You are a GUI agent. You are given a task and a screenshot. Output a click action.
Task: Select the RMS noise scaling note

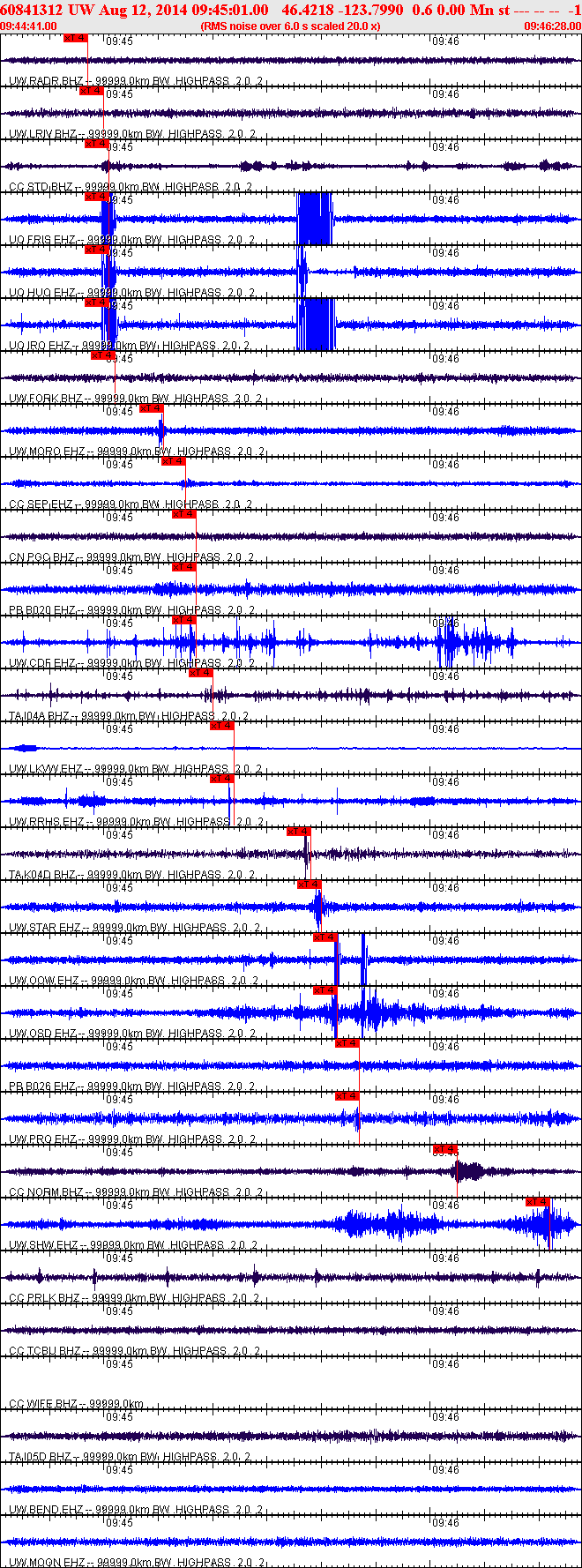click(291, 26)
